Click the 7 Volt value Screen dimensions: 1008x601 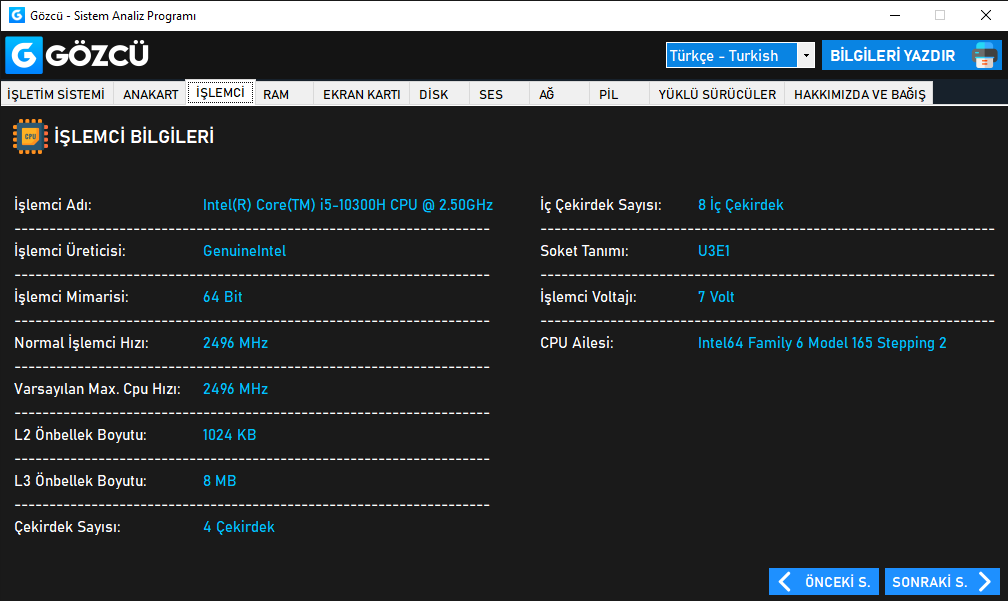(x=716, y=297)
